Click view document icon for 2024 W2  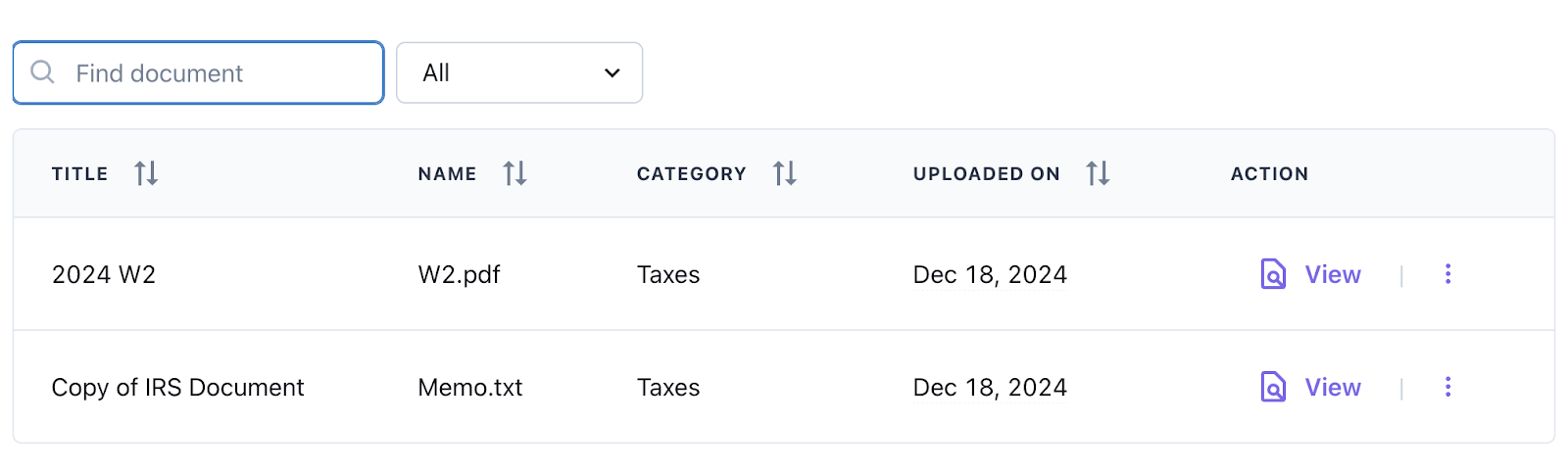click(1272, 274)
